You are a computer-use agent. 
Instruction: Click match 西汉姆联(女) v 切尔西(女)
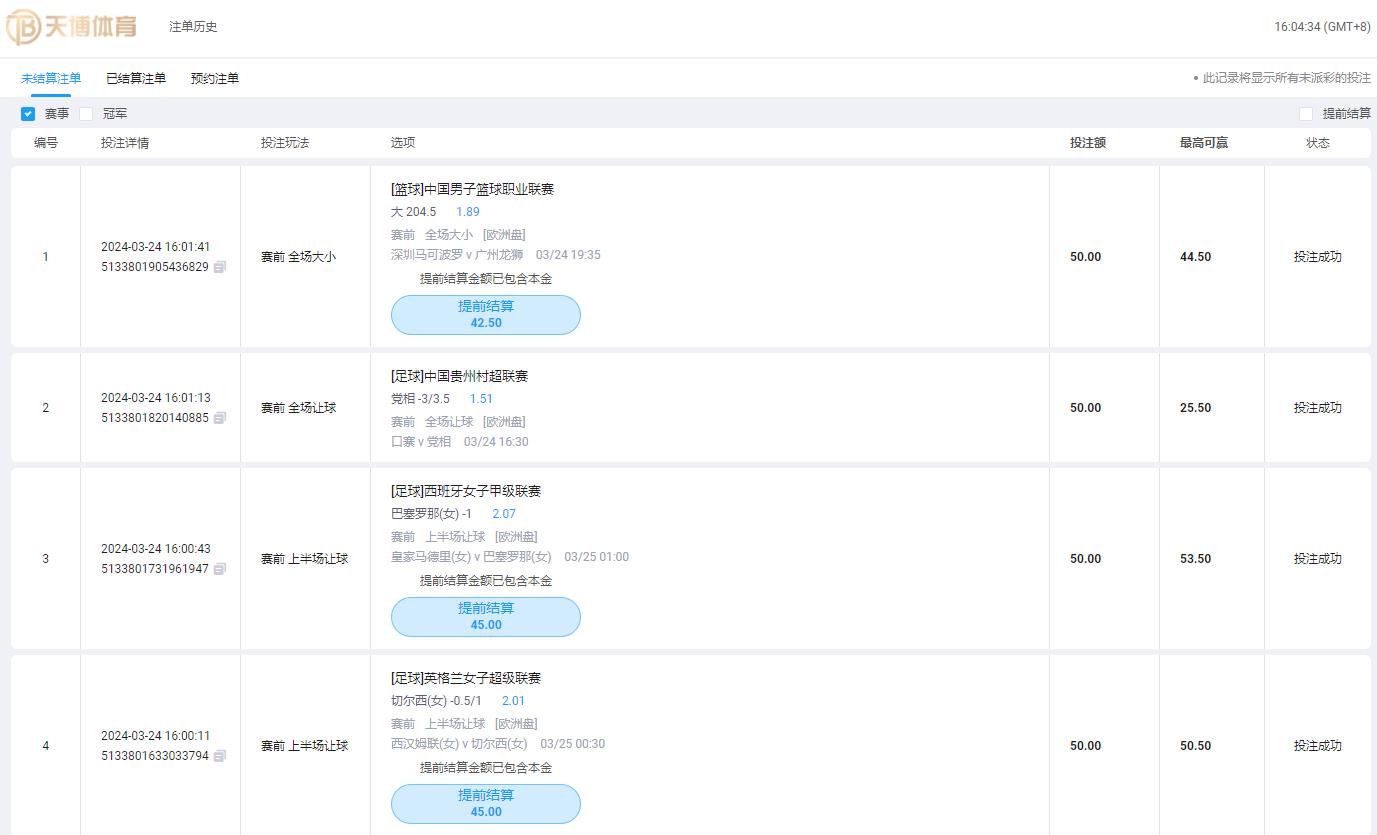tap(459, 744)
